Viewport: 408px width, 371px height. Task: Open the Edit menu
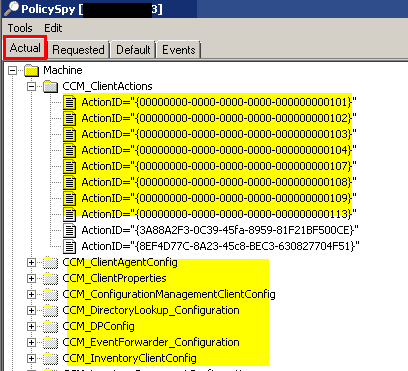[x=53, y=28]
